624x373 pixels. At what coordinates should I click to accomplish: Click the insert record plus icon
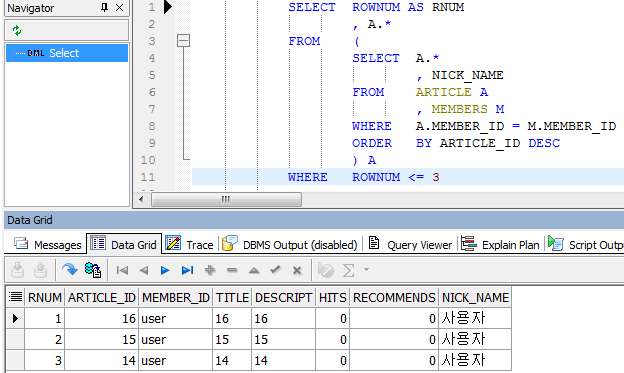(x=210, y=270)
